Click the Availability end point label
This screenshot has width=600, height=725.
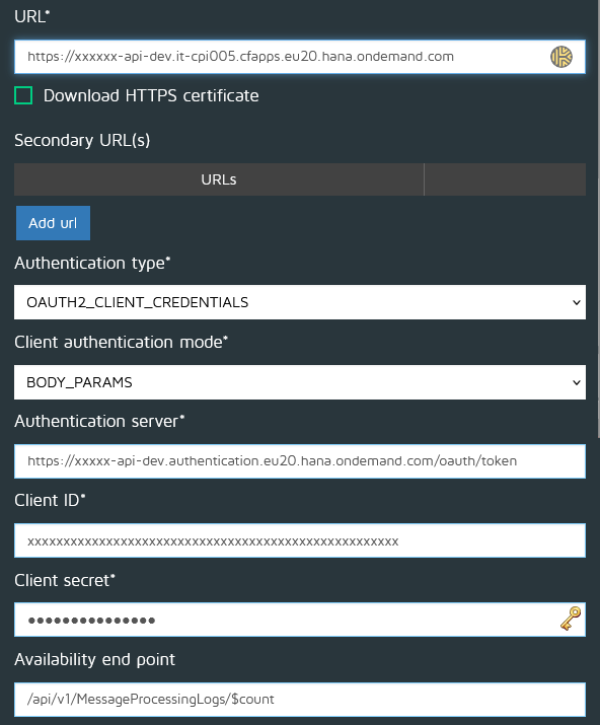(x=97, y=659)
